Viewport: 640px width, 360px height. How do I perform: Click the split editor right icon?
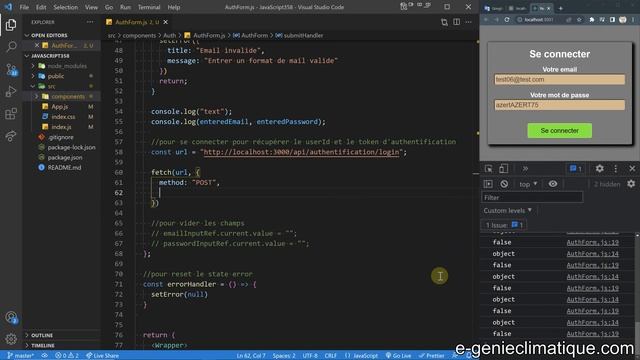pyautogui.click(x=456, y=22)
